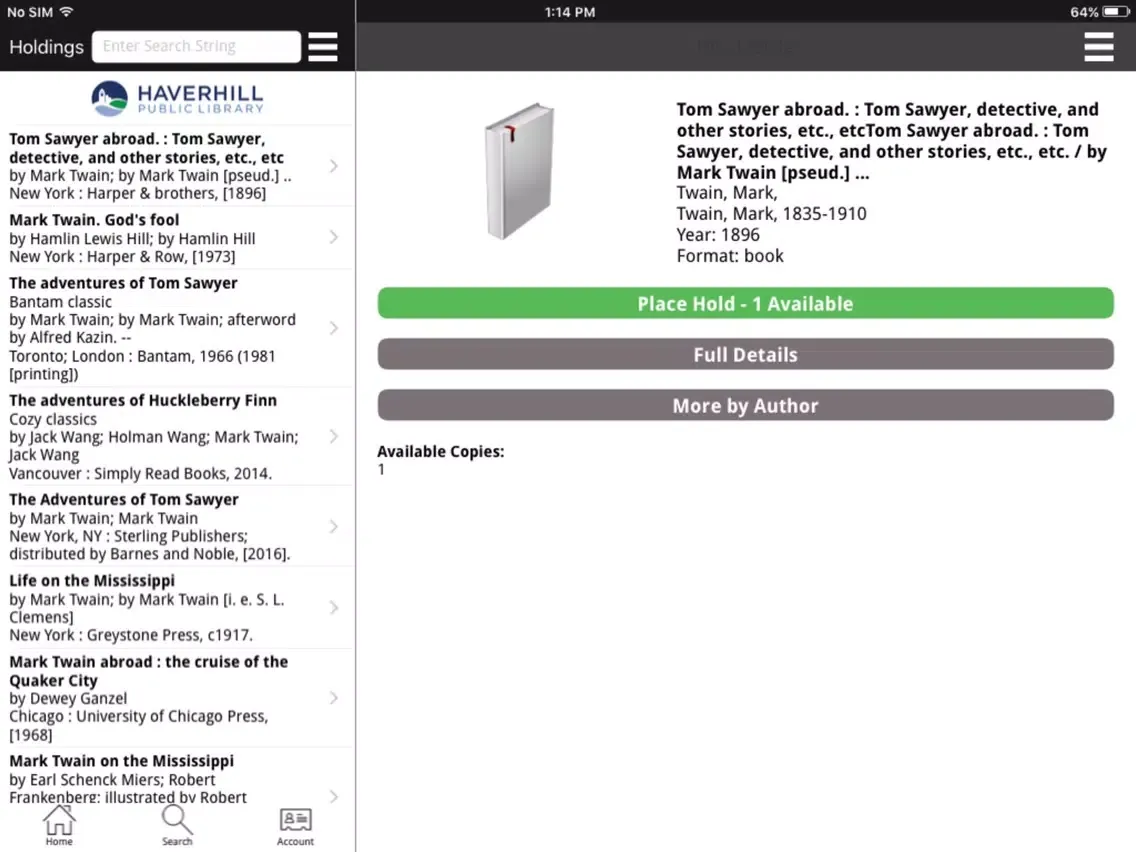Click the 1:14 PM clock

point(570,12)
